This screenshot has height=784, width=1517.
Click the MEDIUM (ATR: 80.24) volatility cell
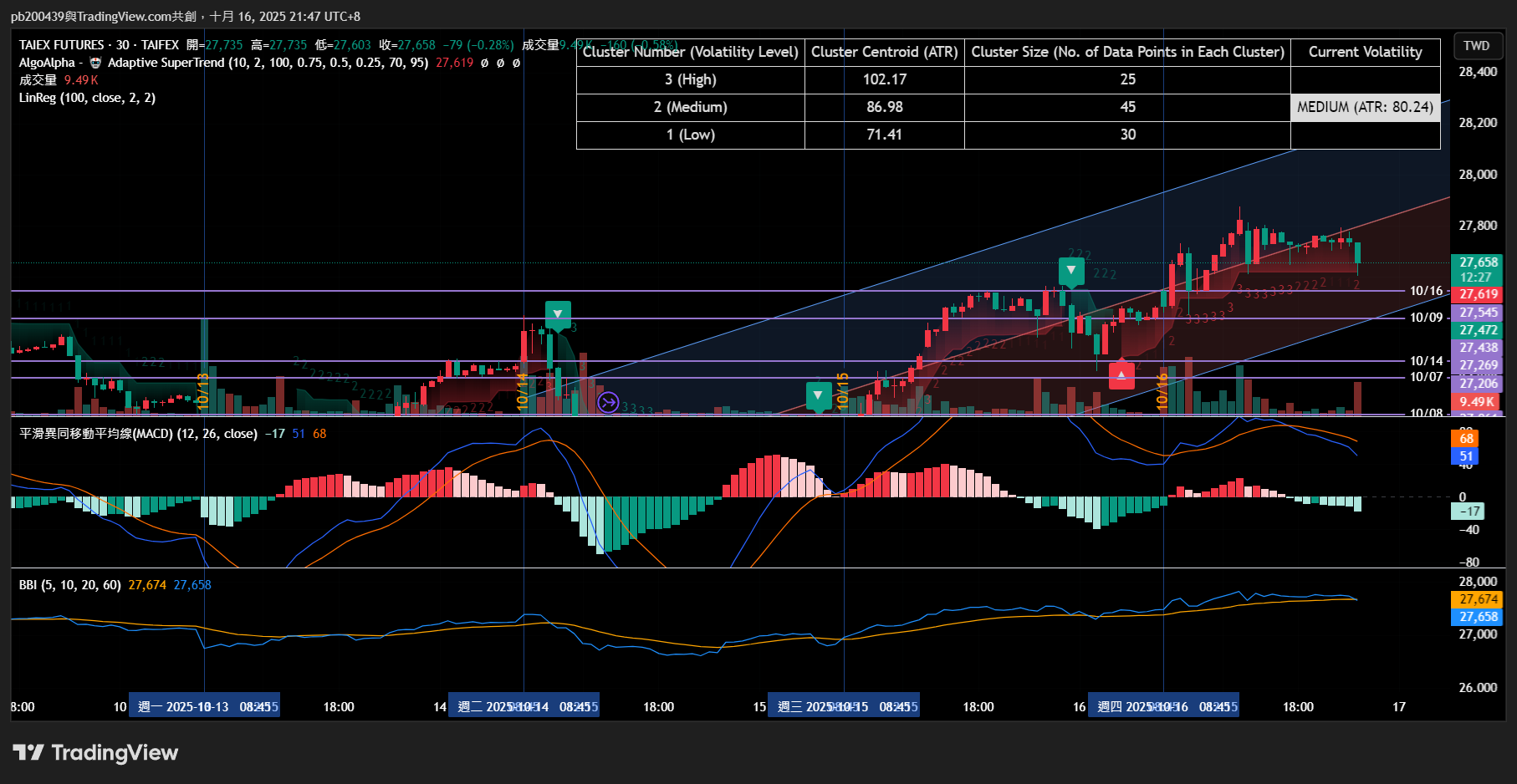[x=1365, y=107]
